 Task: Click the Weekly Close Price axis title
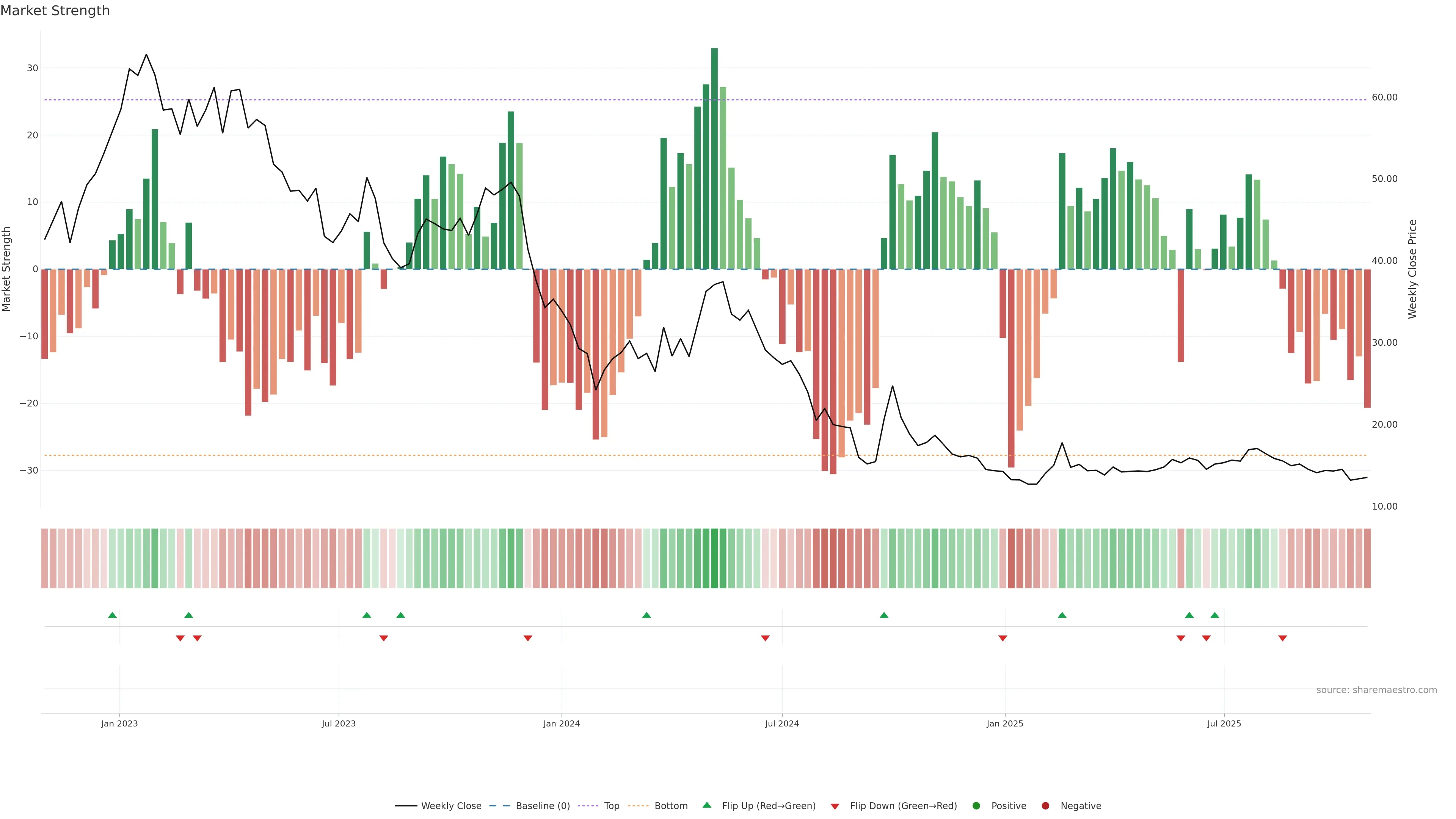click(1412, 269)
